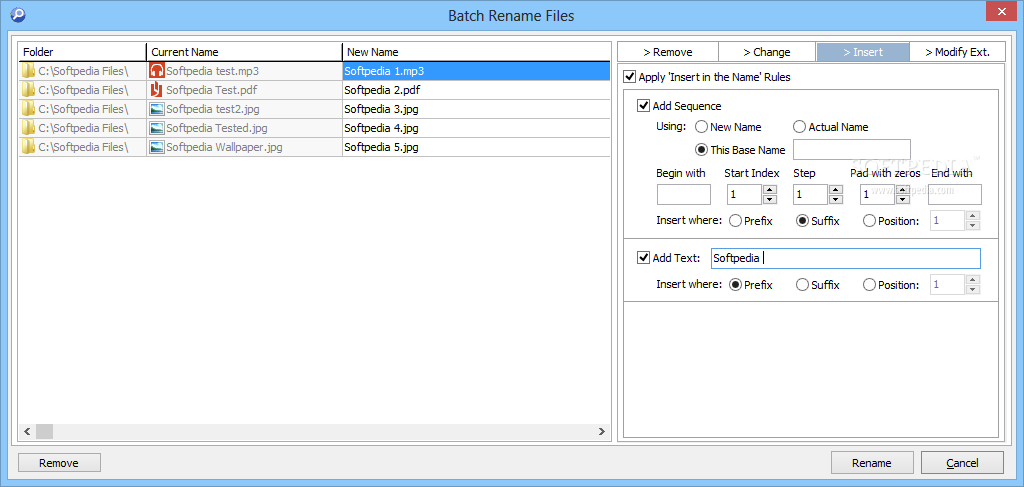This screenshot has height=487, width=1024.
Task: Click image icon of Softpedia Wallpaper.jpg
Action: [157, 147]
